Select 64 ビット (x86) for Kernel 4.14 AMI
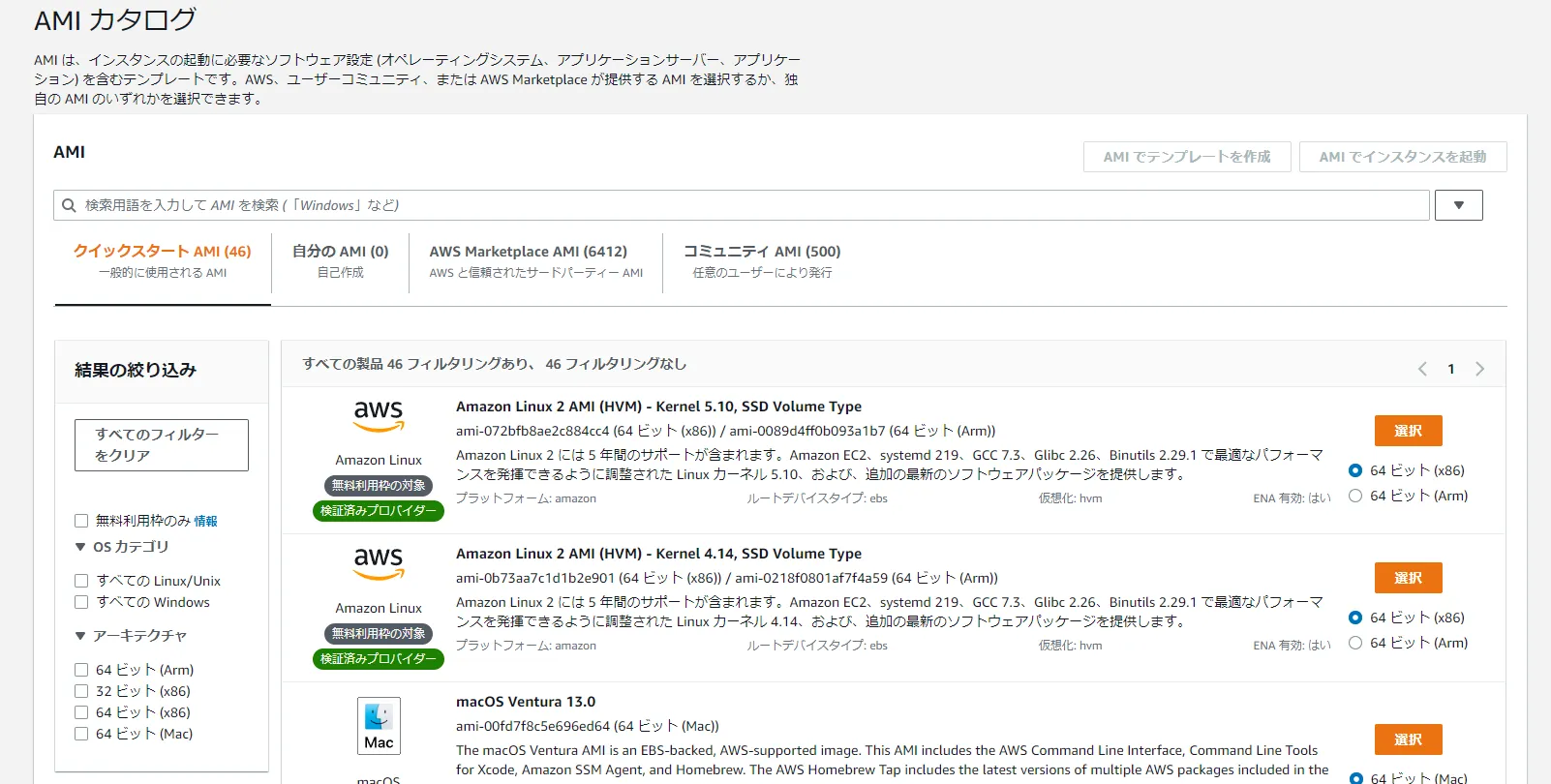The width and height of the screenshot is (1551, 784). click(x=1355, y=618)
